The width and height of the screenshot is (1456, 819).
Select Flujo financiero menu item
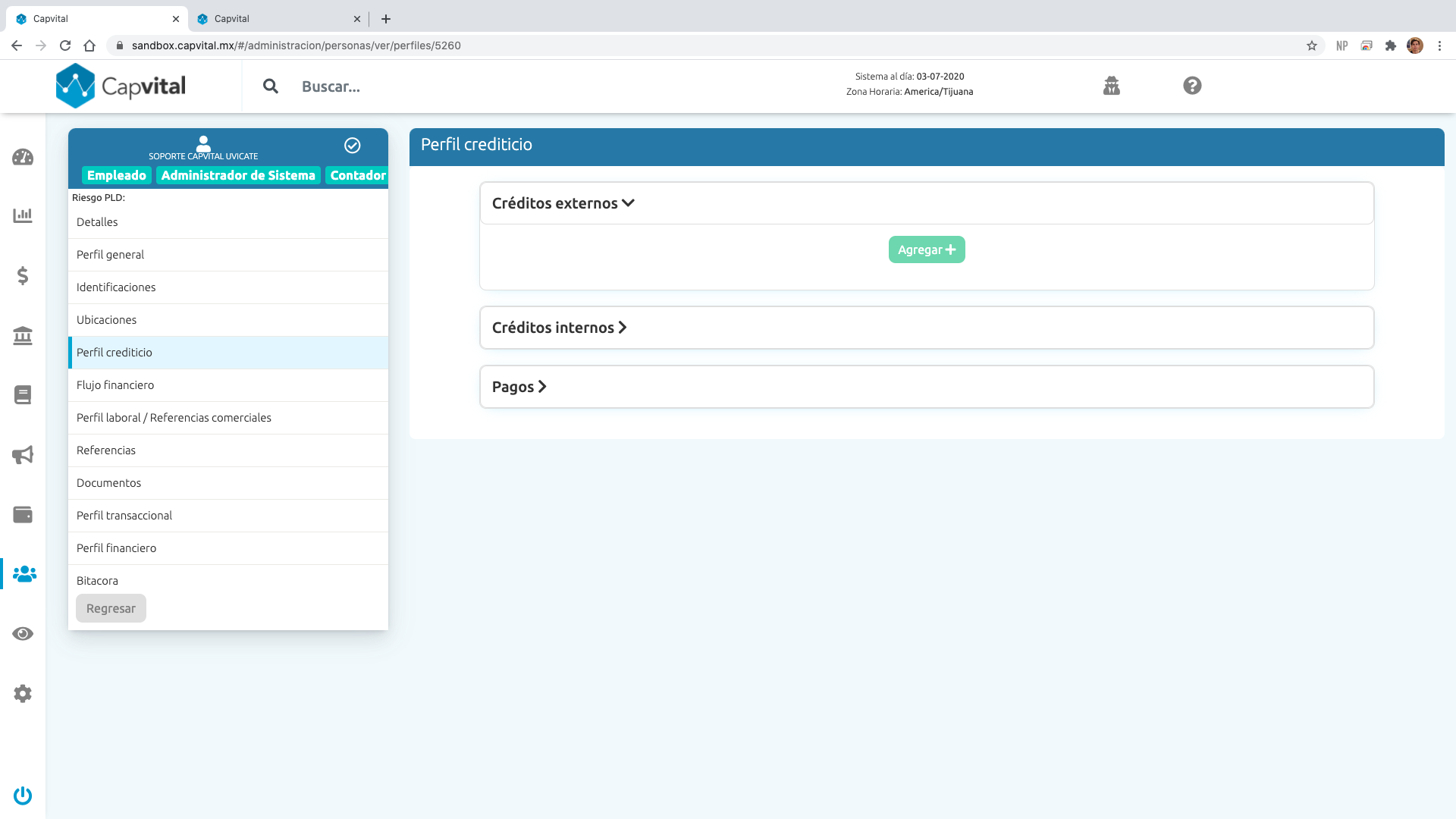[115, 385]
